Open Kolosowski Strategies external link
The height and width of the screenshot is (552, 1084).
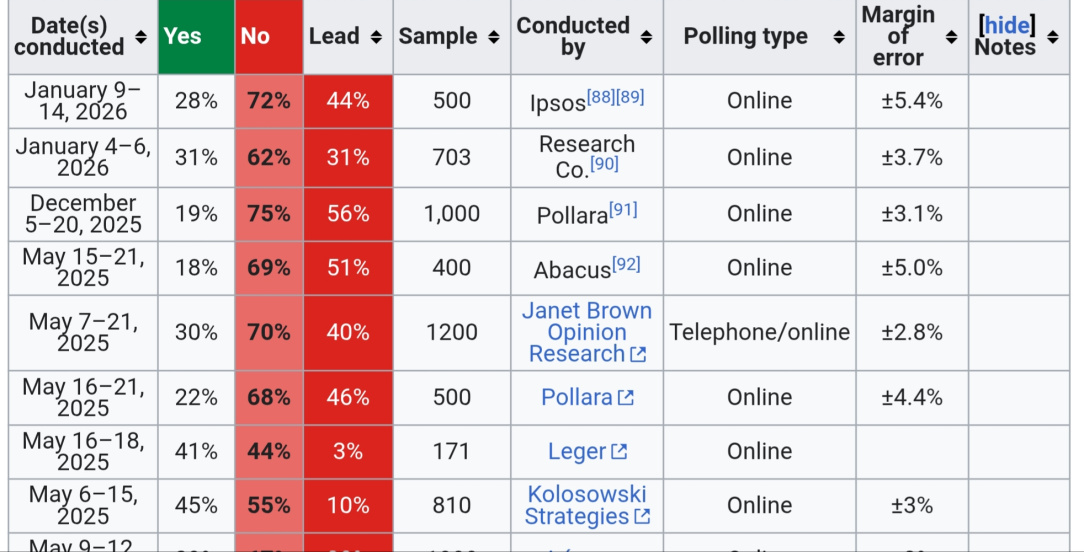586,505
